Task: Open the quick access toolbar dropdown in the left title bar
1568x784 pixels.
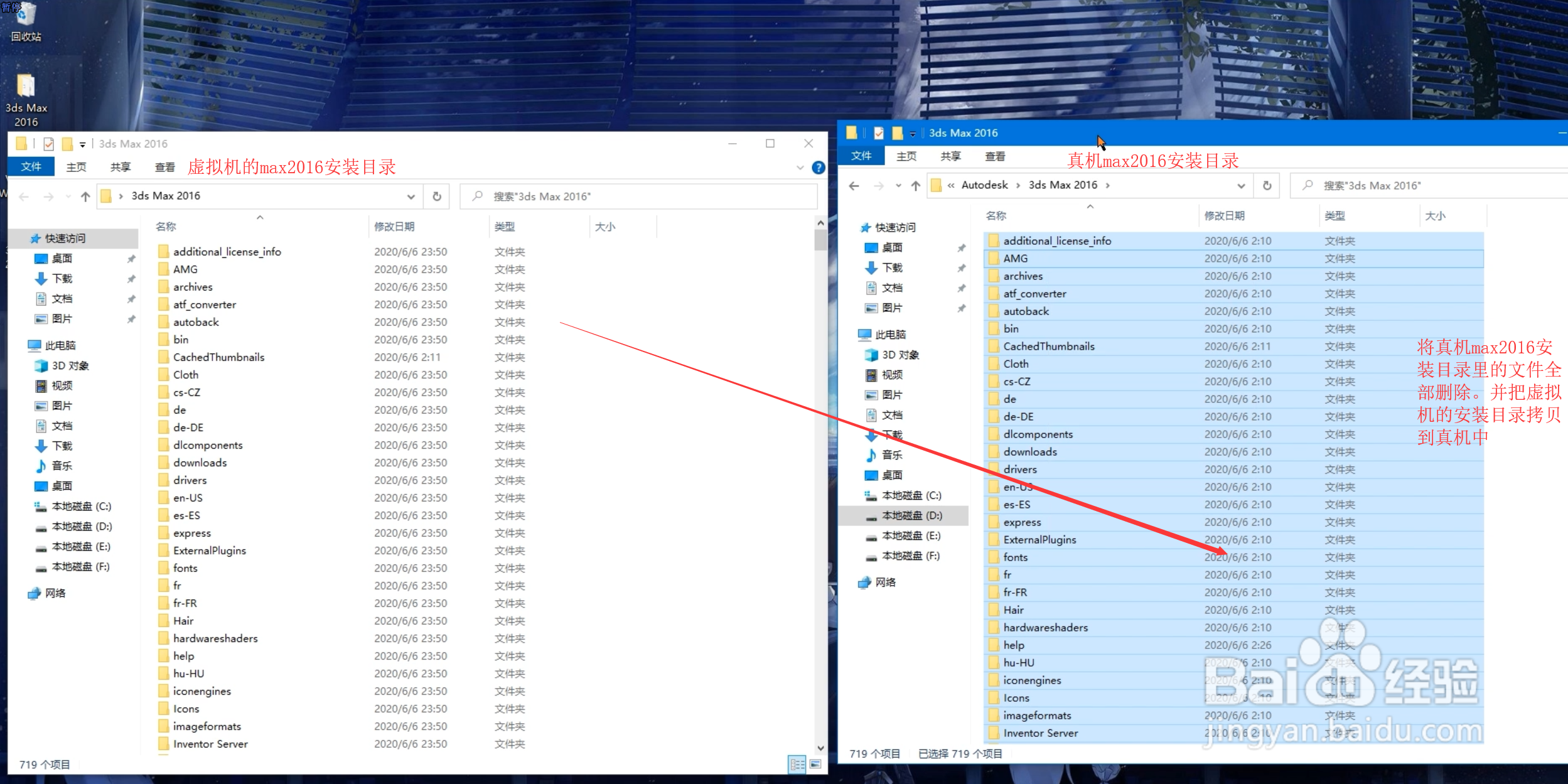Action: (83, 144)
